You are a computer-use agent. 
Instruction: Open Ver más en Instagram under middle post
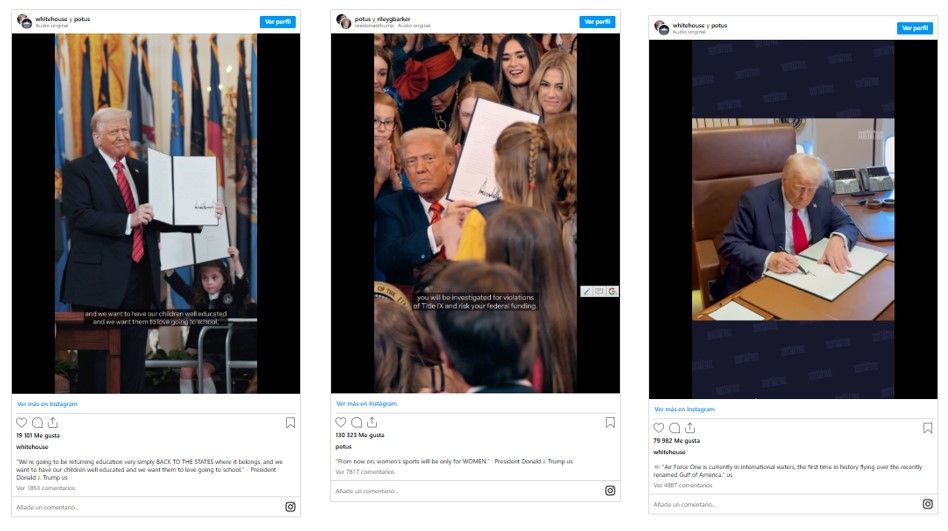pyautogui.click(x=366, y=403)
